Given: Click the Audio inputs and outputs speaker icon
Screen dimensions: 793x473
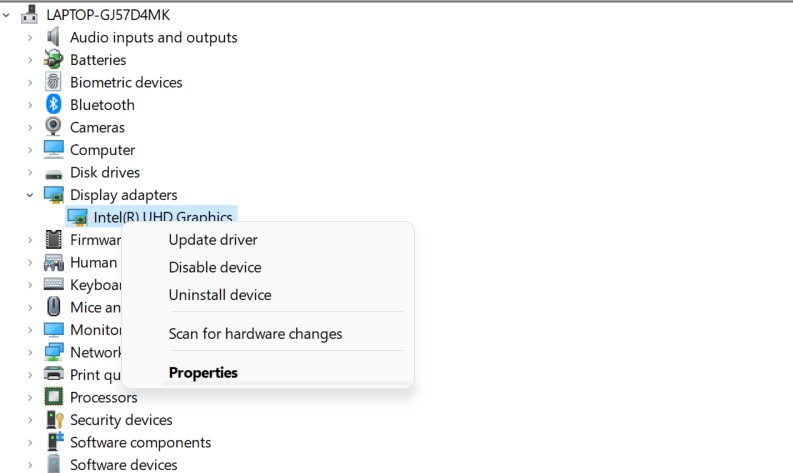Looking at the screenshot, I should click(x=54, y=38).
